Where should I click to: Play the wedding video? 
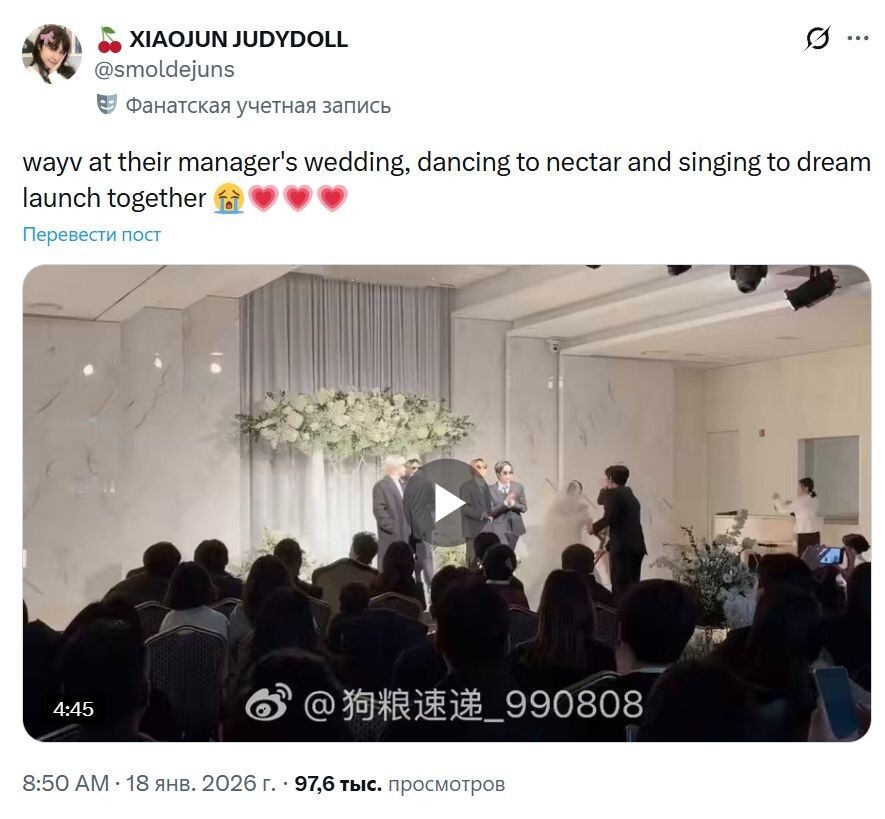click(448, 503)
